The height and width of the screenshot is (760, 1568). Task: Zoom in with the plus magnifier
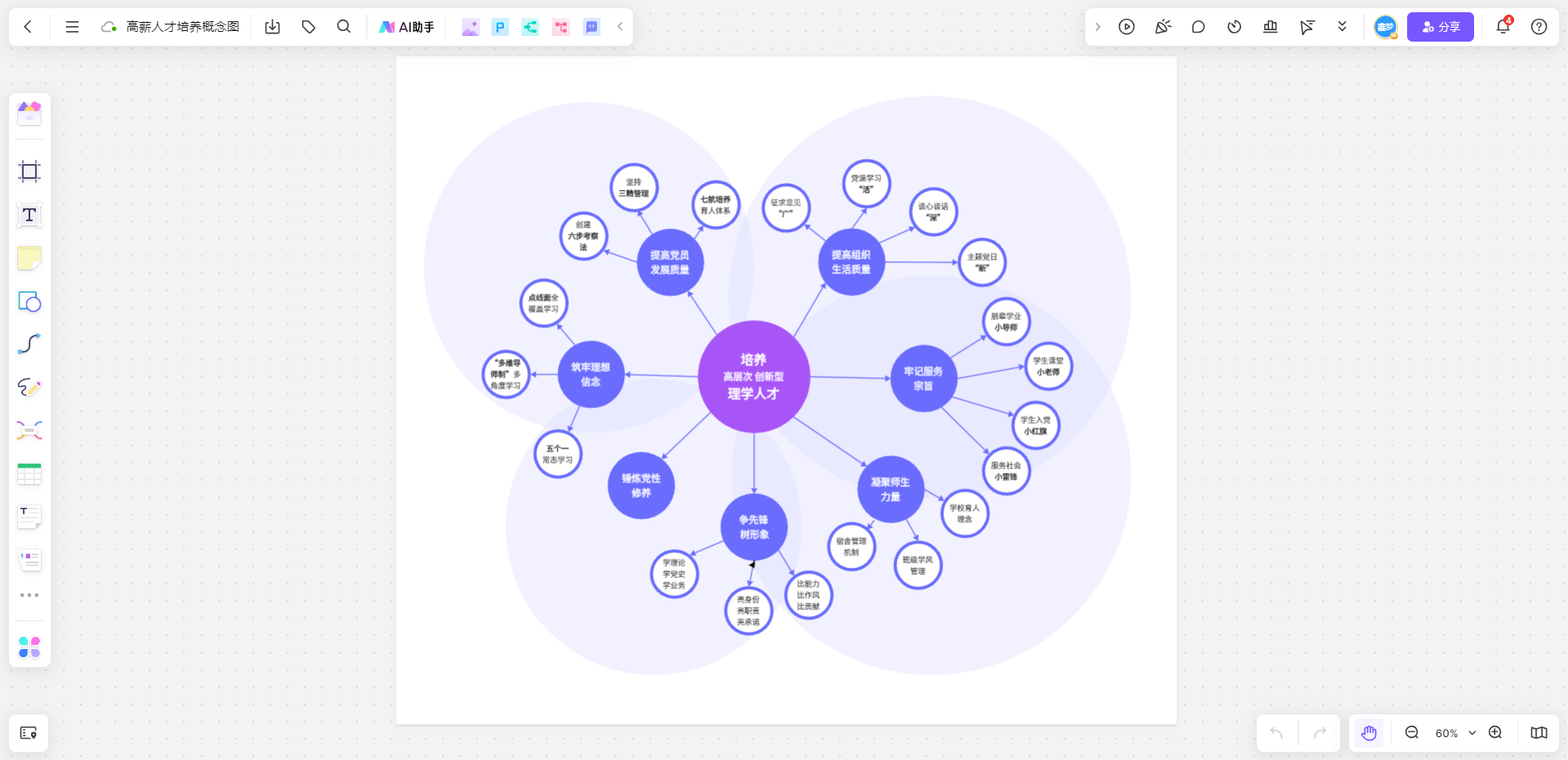pyautogui.click(x=1495, y=733)
